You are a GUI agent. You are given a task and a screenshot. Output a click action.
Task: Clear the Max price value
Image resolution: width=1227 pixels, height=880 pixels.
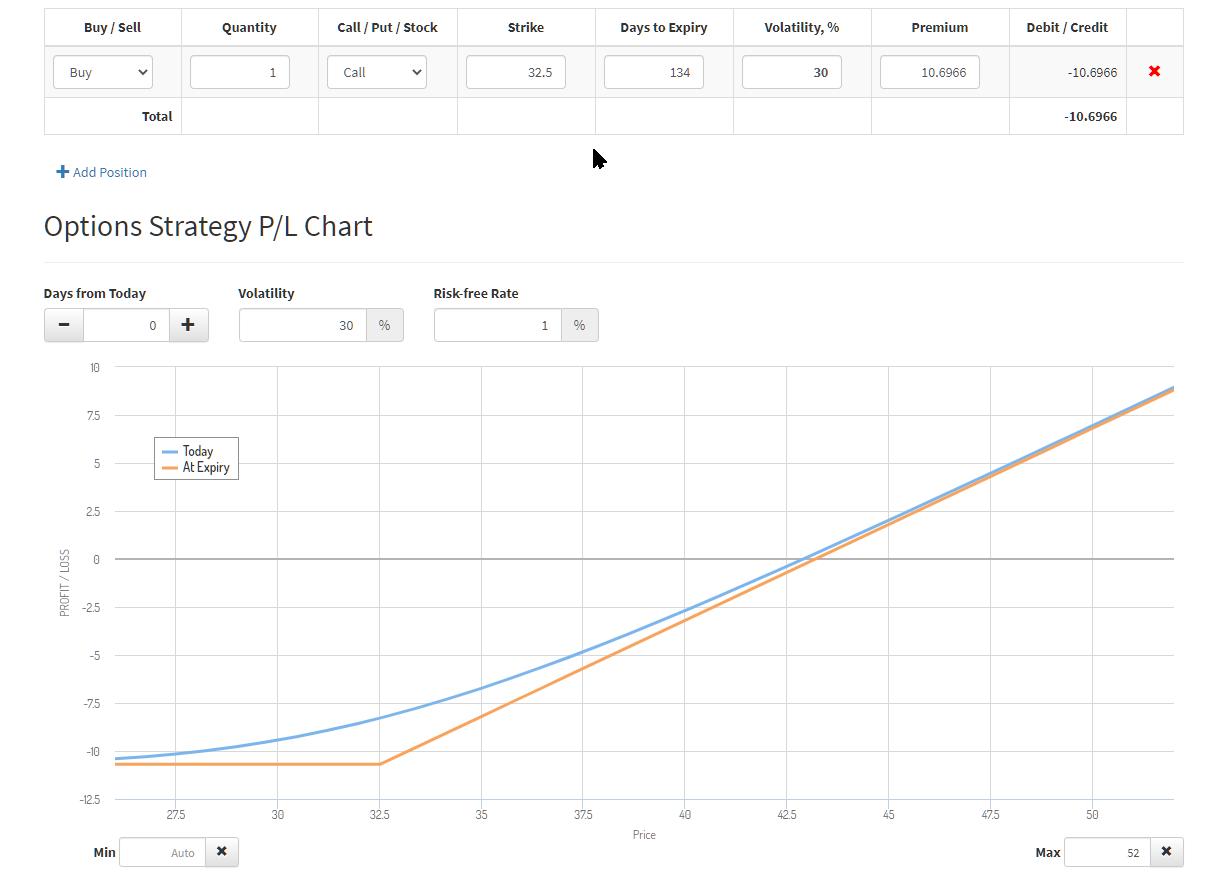[x=1166, y=852]
